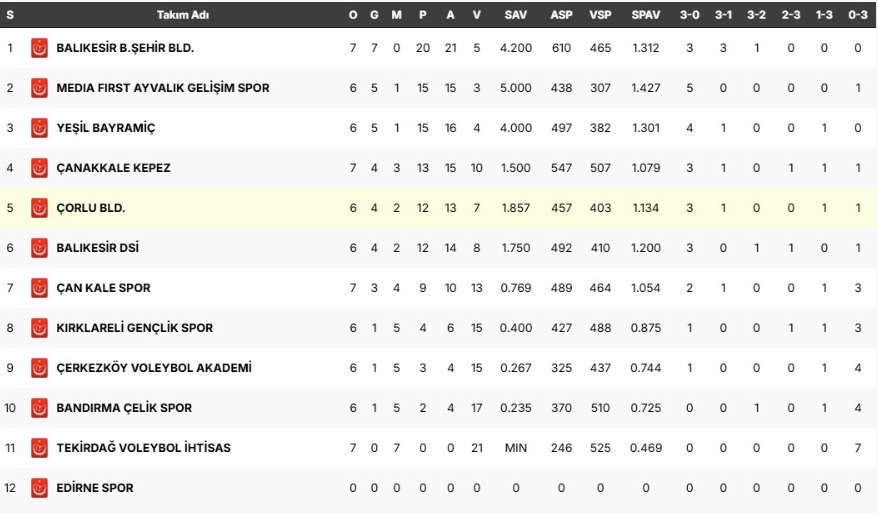Click the SAV column header
The width and height of the screenshot is (878, 513).
(515, 15)
